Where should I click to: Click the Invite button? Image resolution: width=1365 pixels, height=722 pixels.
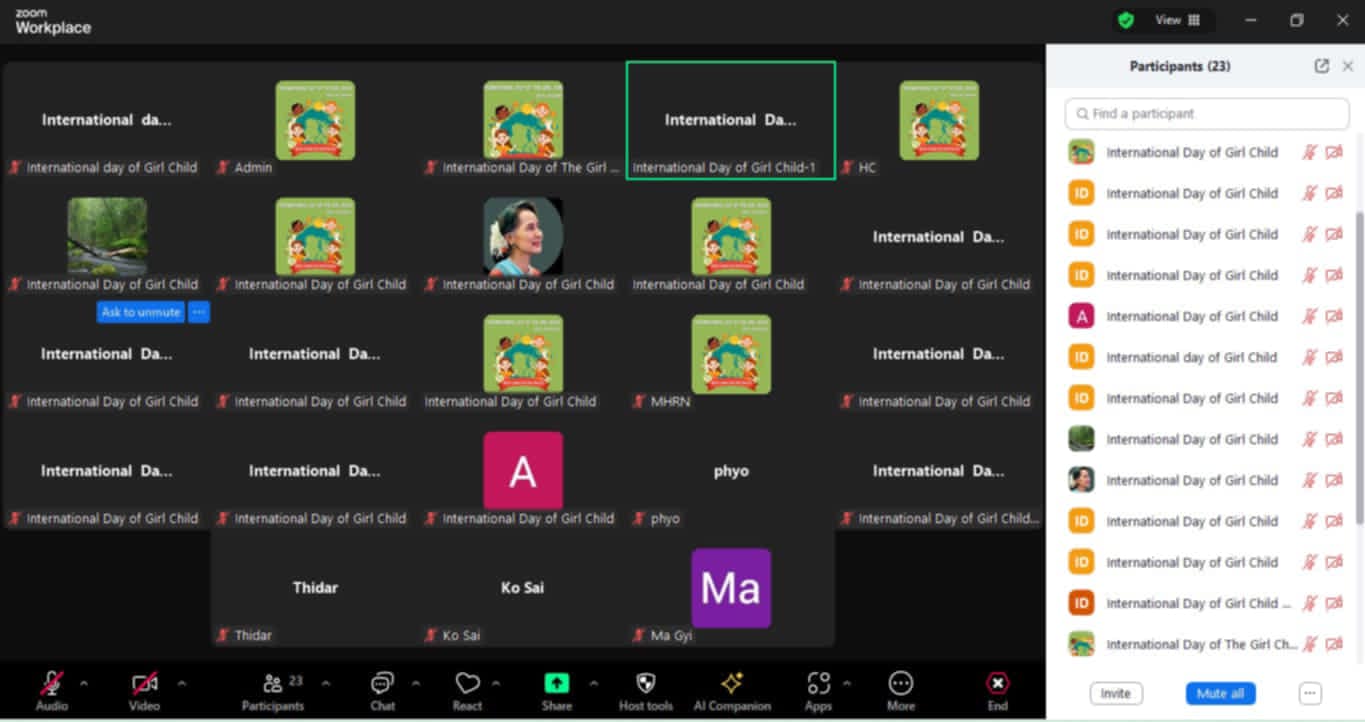(1116, 693)
